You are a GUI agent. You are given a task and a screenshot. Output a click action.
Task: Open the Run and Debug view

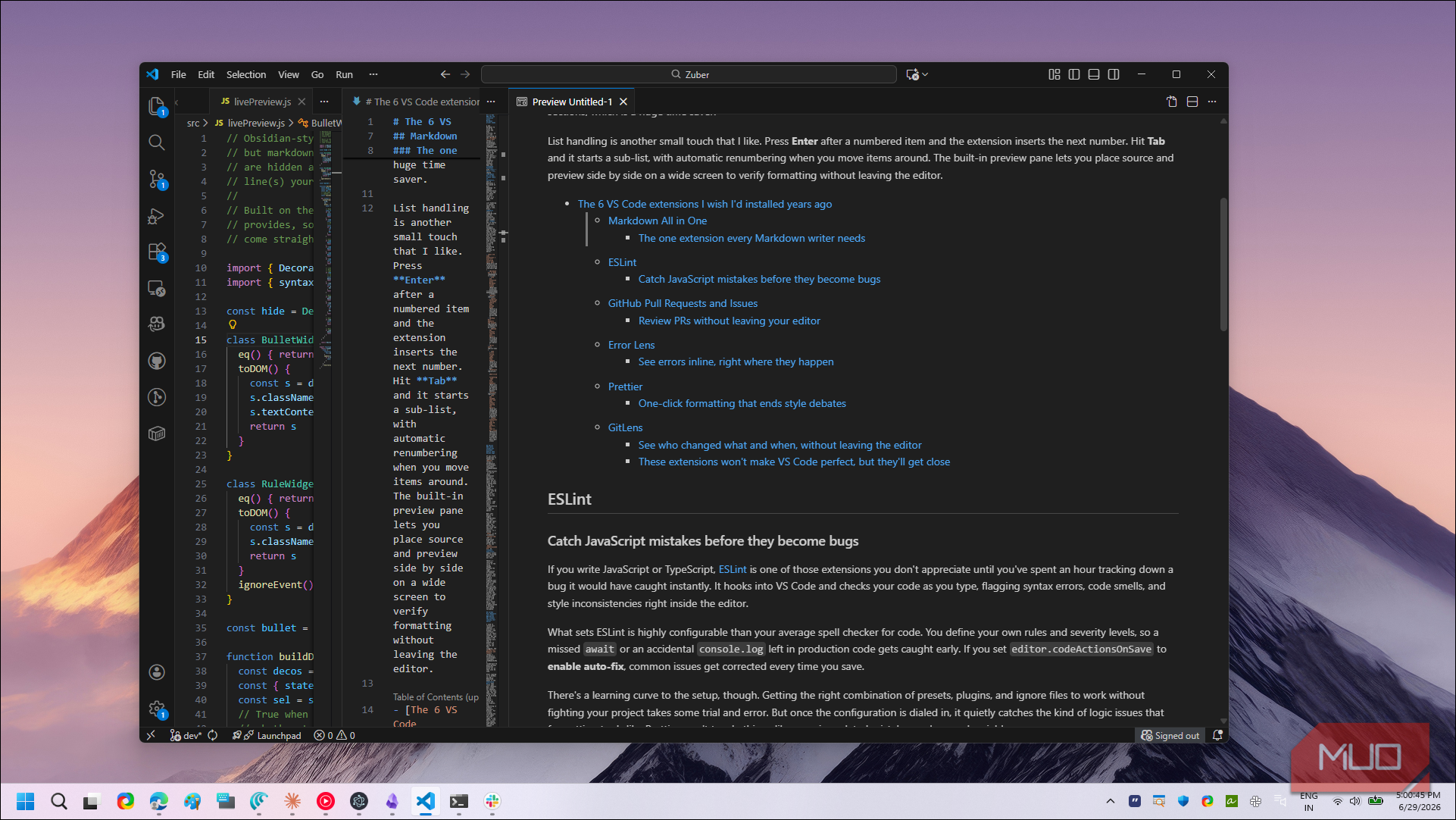pyautogui.click(x=157, y=216)
